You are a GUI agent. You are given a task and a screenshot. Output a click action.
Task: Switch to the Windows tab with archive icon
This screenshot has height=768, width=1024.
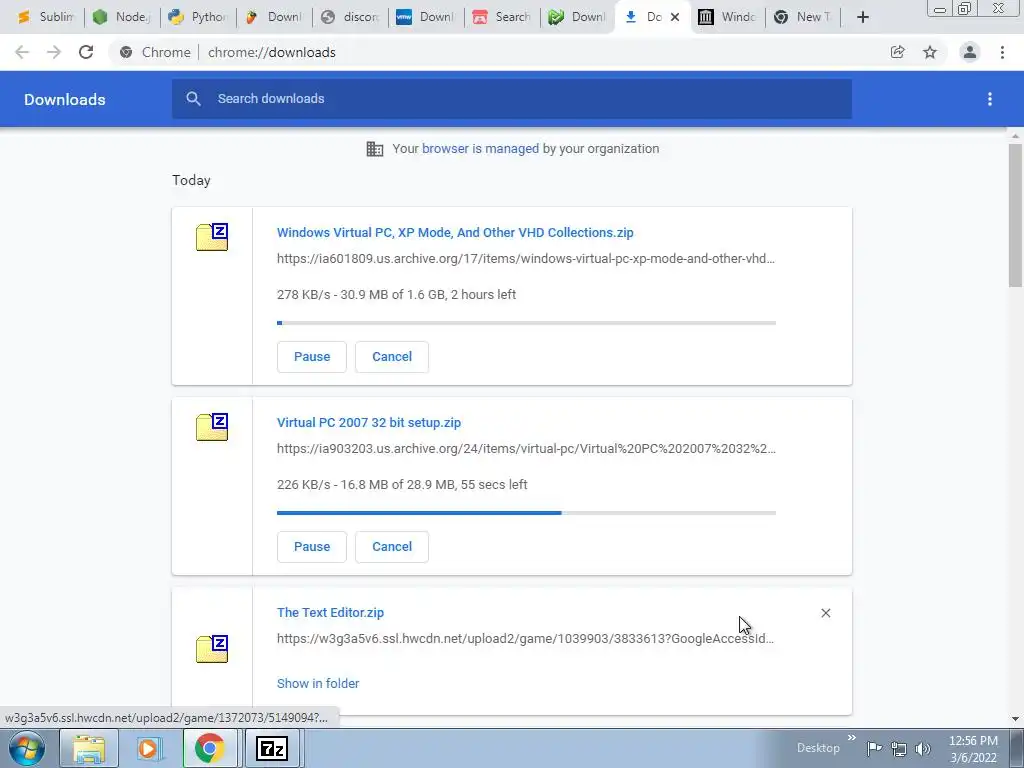tap(729, 17)
